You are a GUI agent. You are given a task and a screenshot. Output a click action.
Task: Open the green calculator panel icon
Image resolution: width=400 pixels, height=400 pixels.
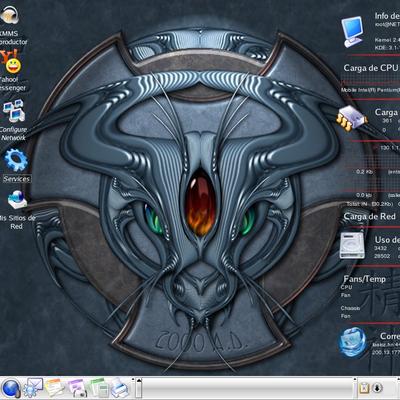tap(98, 388)
